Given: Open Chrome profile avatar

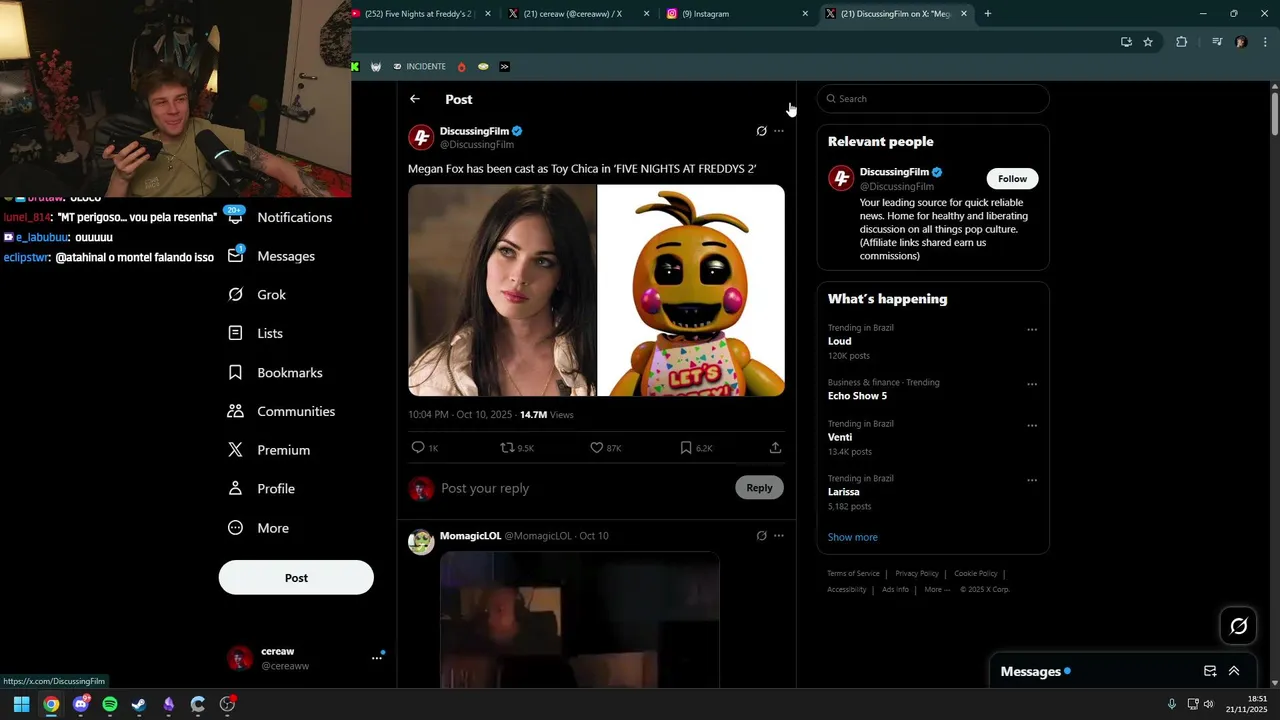Looking at the screenshot, I should [x=1241, y=42].
